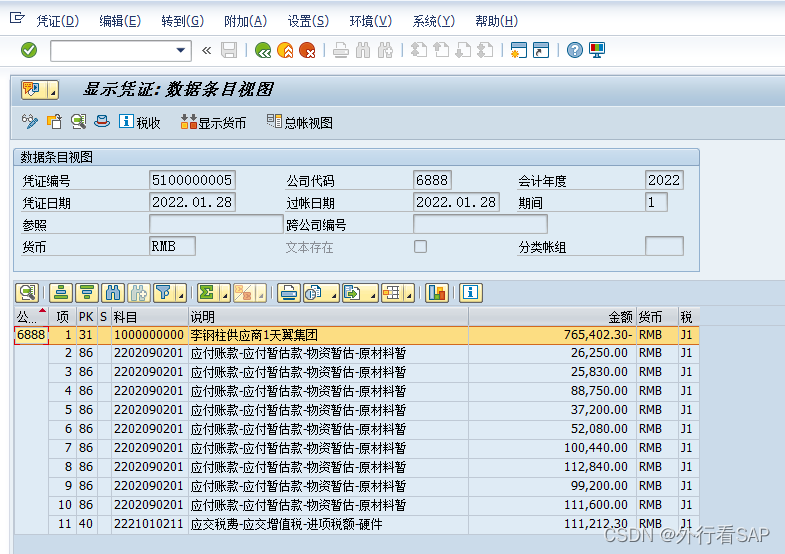Click the Select Line Item magnifier icon
Viewport: 785px width, 554px height.
pyautogui.click(x=78, y=122)
